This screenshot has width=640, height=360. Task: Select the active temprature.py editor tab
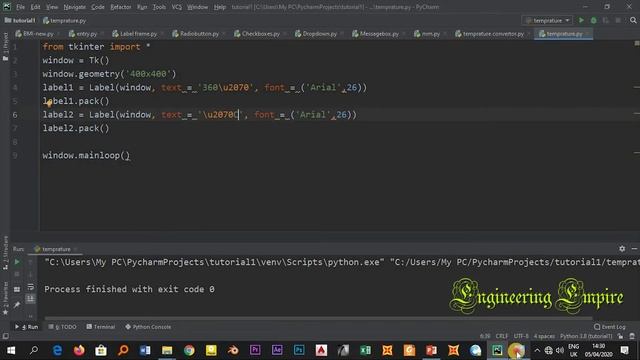tap(563, 34)
